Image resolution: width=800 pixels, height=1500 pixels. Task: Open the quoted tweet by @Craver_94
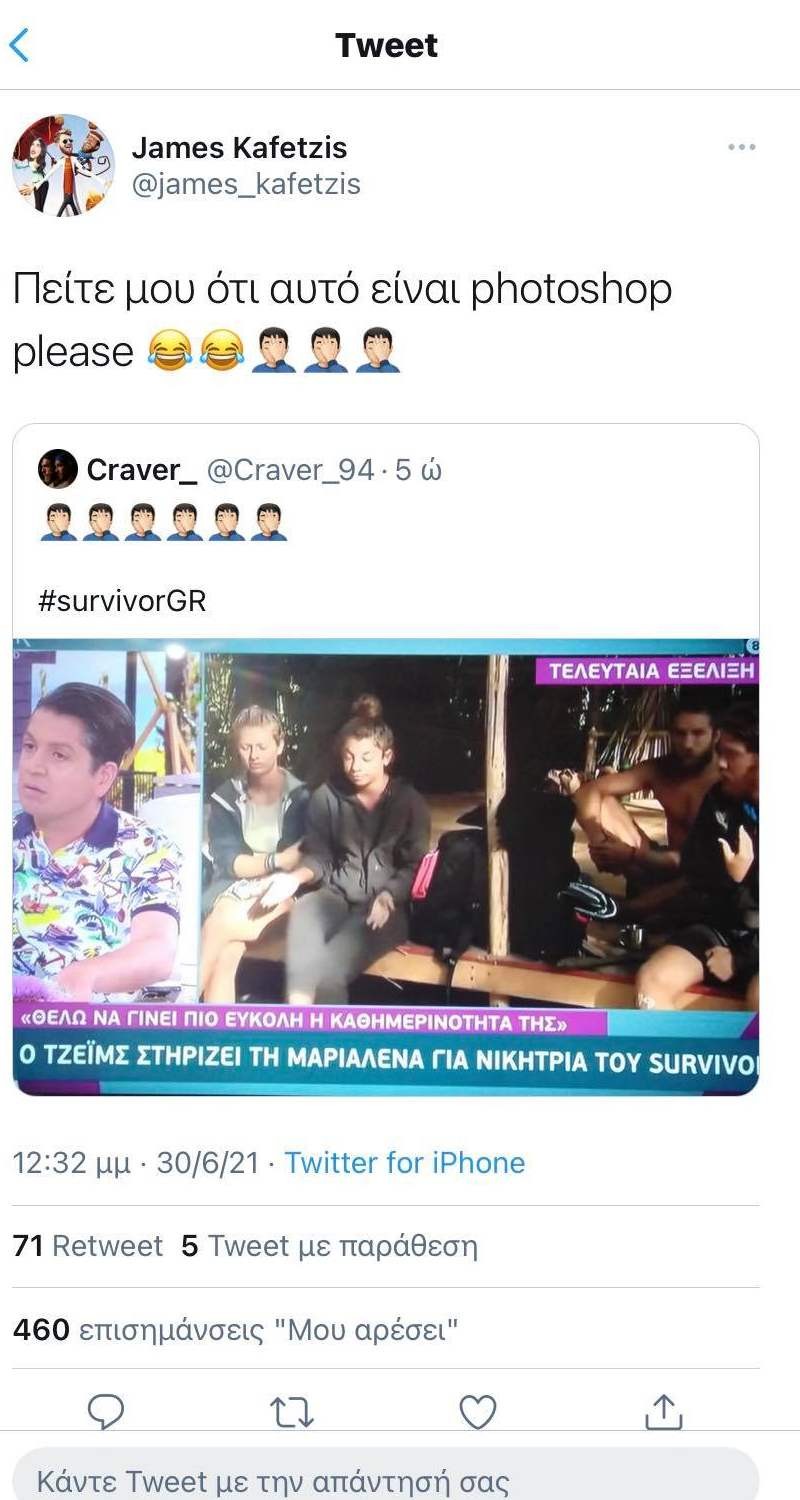coord(386,760)
